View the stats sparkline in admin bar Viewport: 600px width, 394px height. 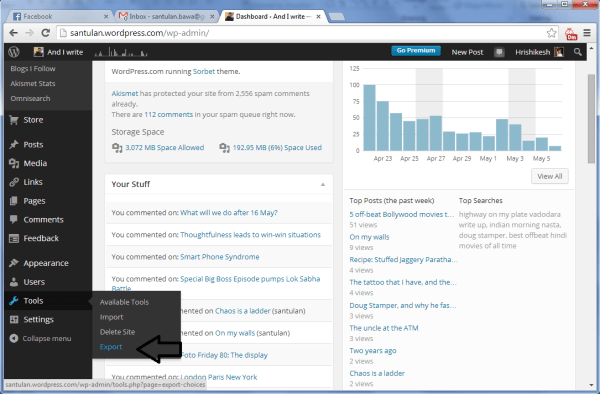121,52
